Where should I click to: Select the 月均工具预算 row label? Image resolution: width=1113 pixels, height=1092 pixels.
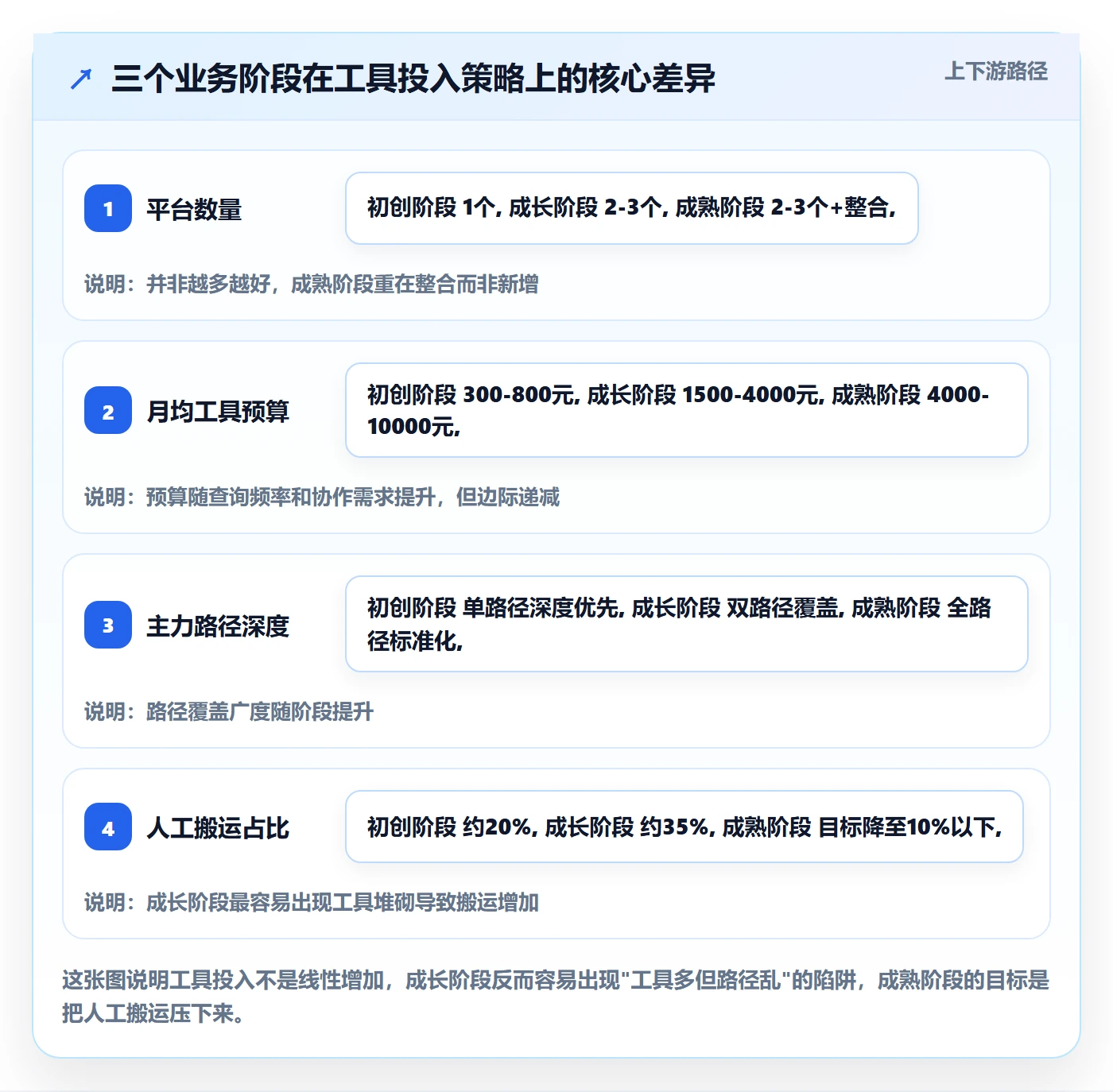218,411
